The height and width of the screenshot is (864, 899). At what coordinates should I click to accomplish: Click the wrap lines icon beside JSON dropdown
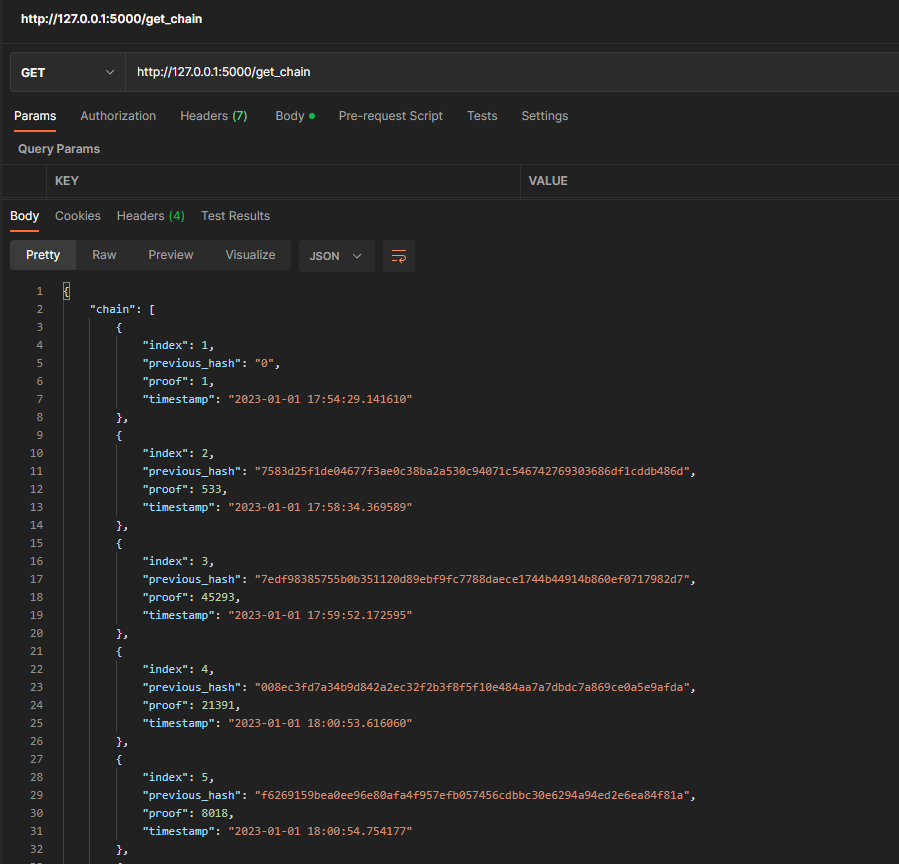click(x=398, y=256)
